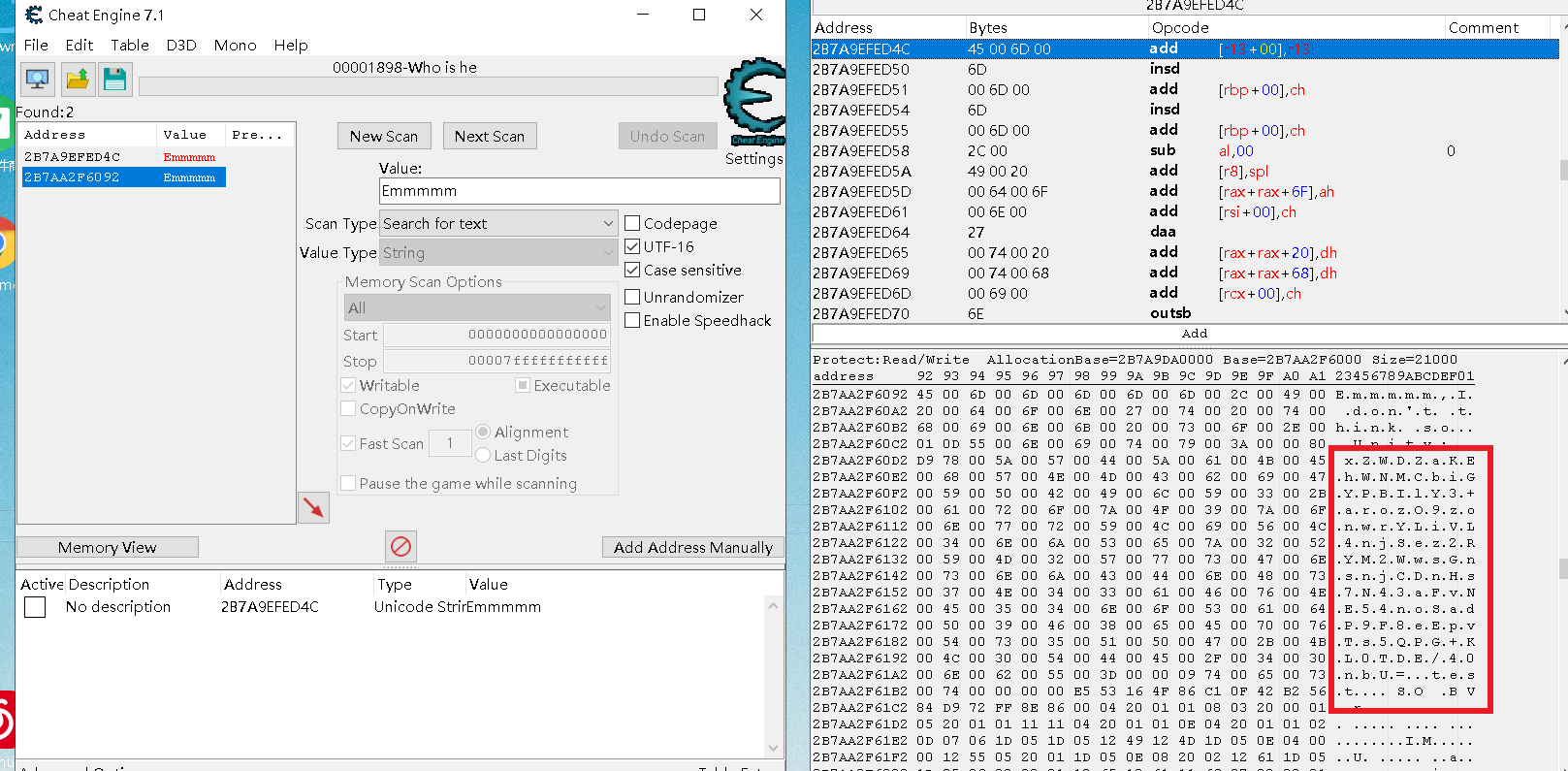Image resolution: width=1568 pixels, height=771 pixels.
Task: Click the Address column header in found list
Action: tap(87, 135)
